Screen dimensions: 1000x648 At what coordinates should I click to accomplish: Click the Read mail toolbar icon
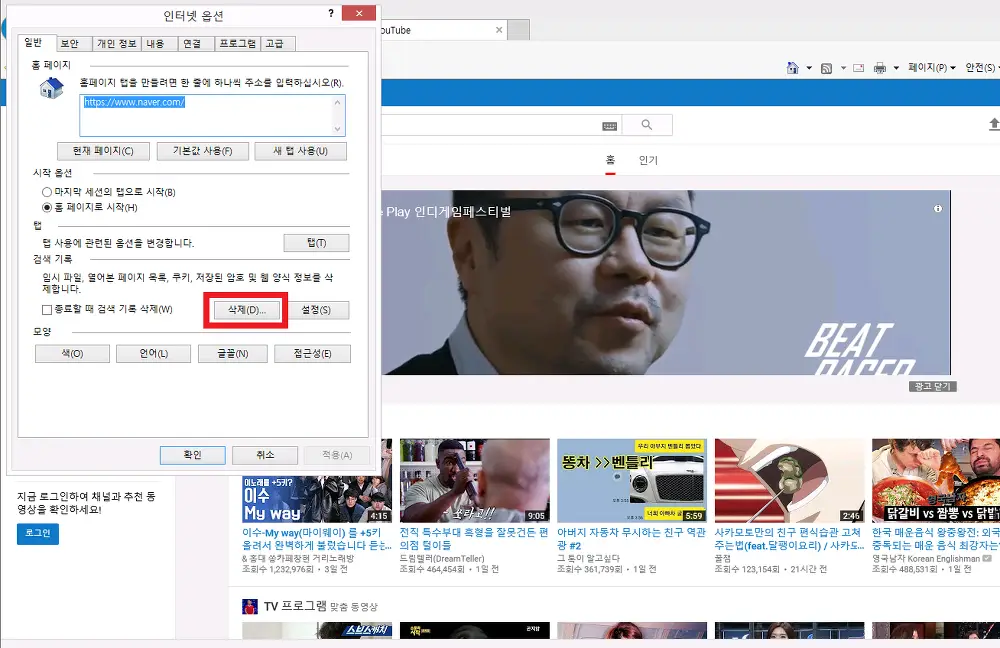(859, 68)
